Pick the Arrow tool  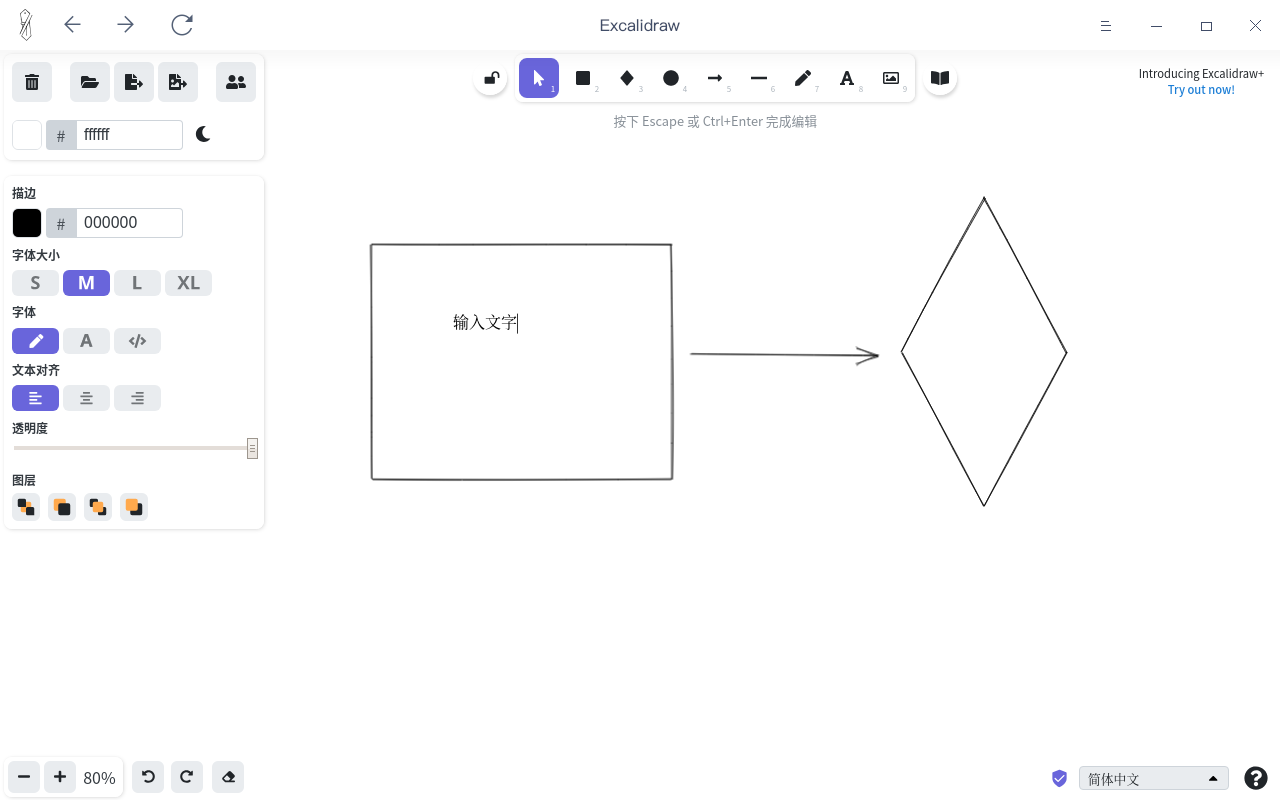[x=715, y=78]
